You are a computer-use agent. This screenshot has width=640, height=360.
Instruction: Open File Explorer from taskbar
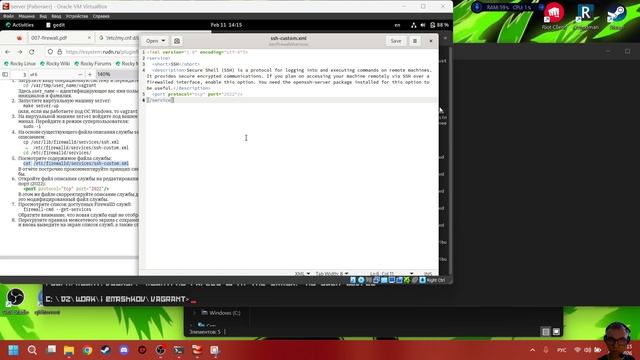pos(69,350)
